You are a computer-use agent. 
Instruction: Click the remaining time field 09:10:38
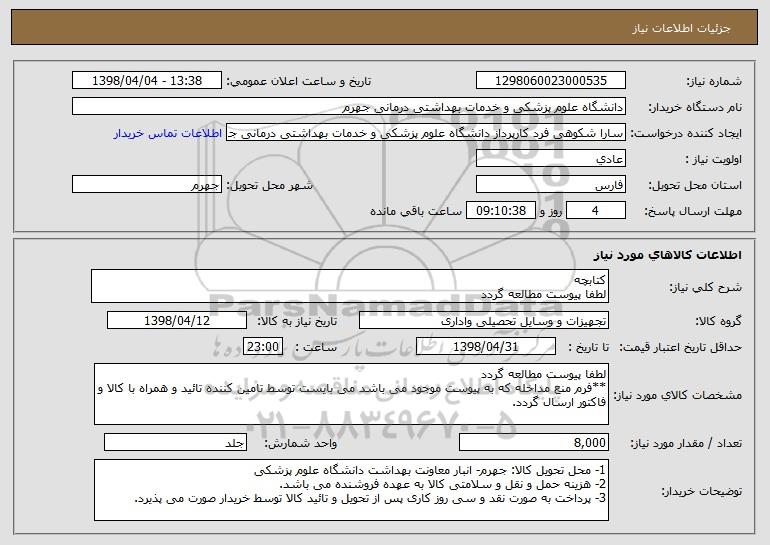[x=500, y=211]
